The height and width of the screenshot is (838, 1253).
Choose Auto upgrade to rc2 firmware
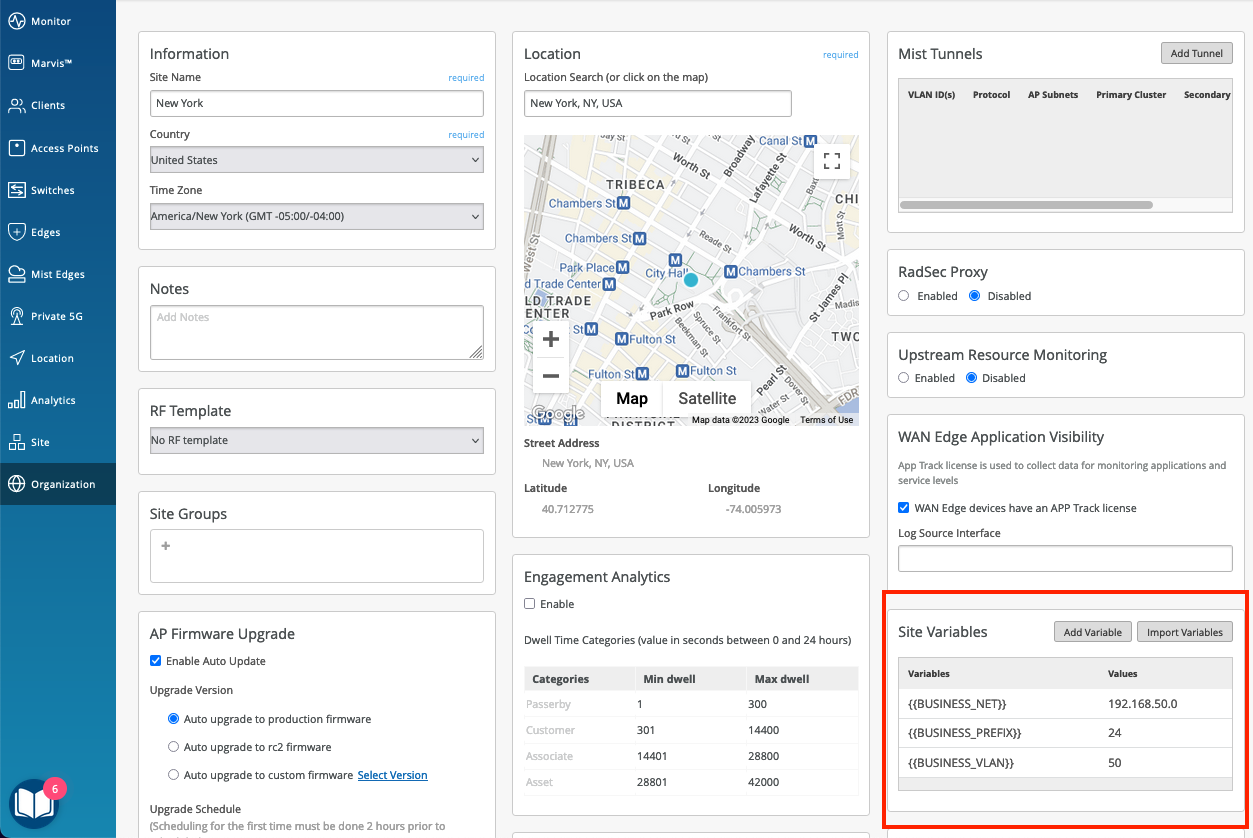[174, 747]
